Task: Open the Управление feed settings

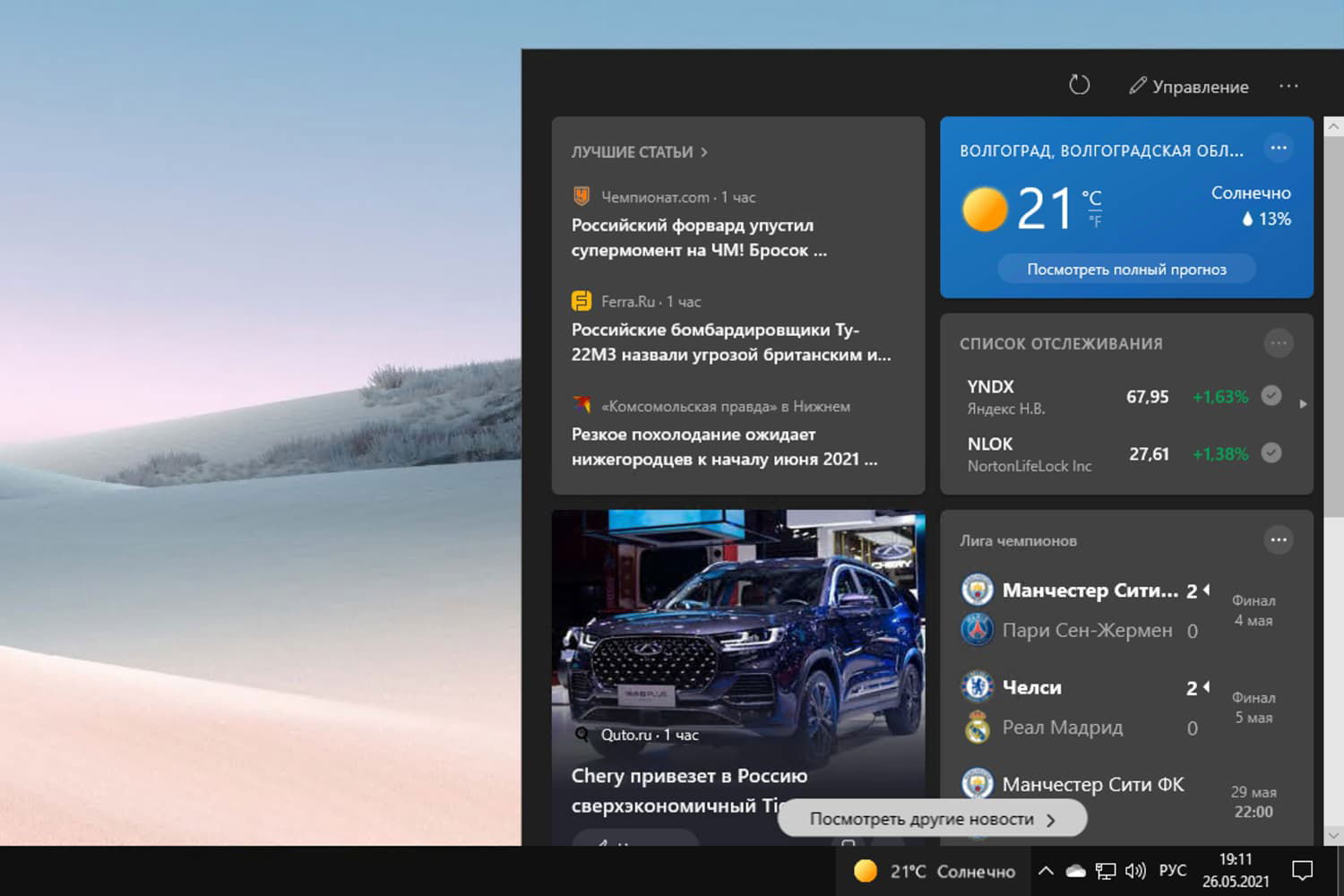Action: click(1189, 86)
